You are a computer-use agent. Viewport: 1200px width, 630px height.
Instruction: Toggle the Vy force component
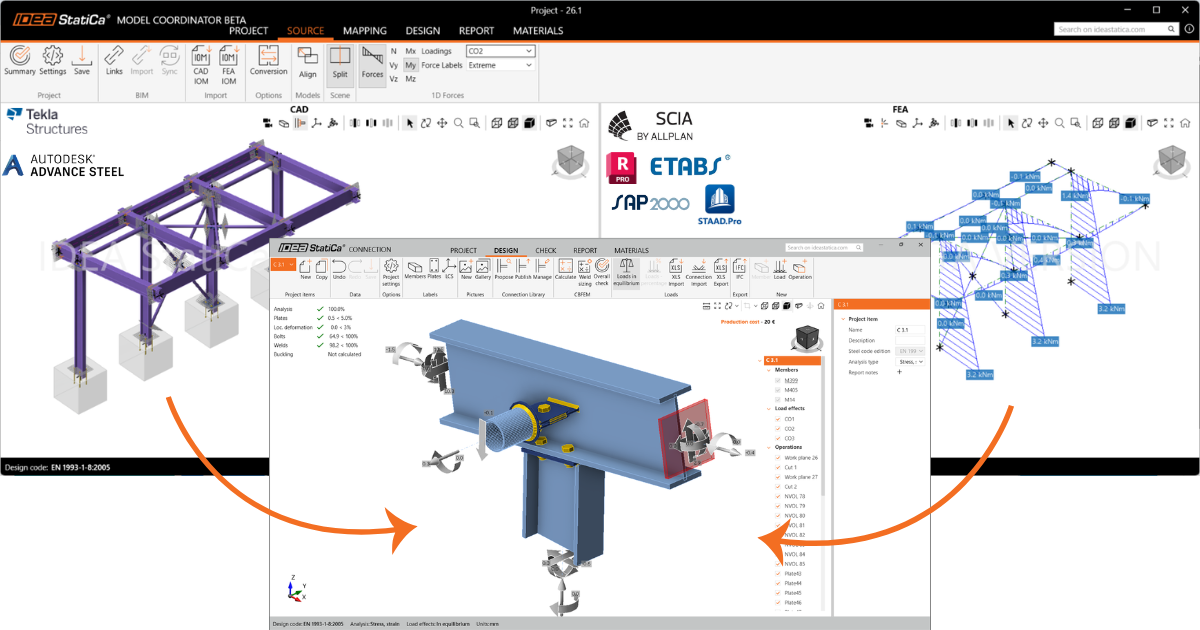click(x=394, y=65)
